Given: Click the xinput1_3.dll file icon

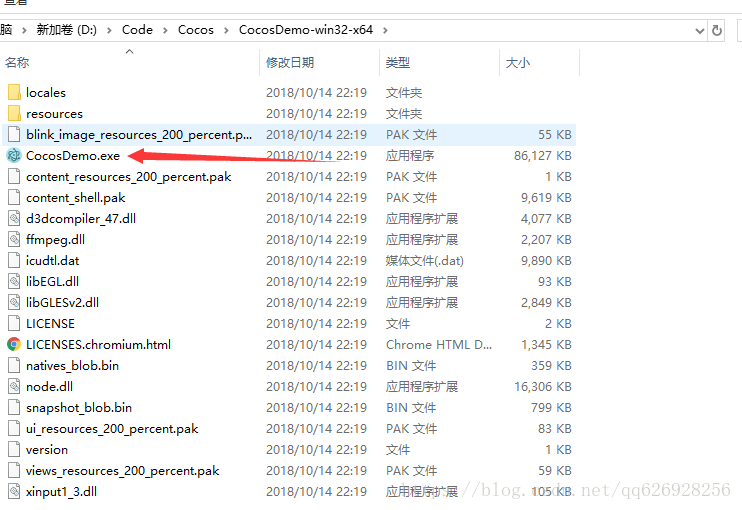Looking at the screenshot, I should click(x=14, y=491).
